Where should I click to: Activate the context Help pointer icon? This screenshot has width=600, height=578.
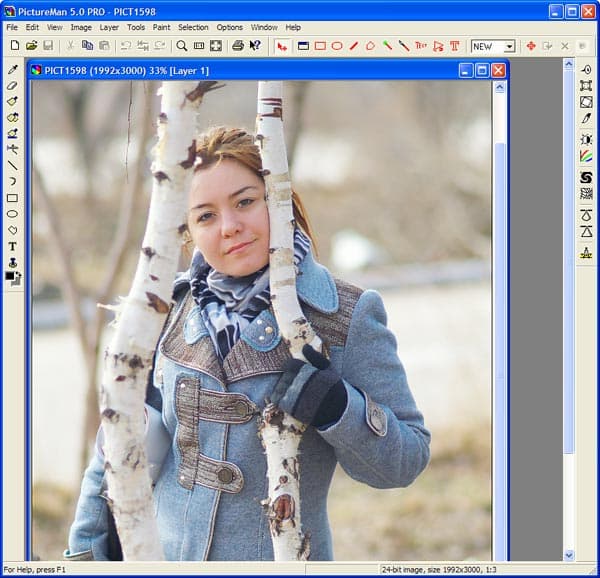point(255,46)
